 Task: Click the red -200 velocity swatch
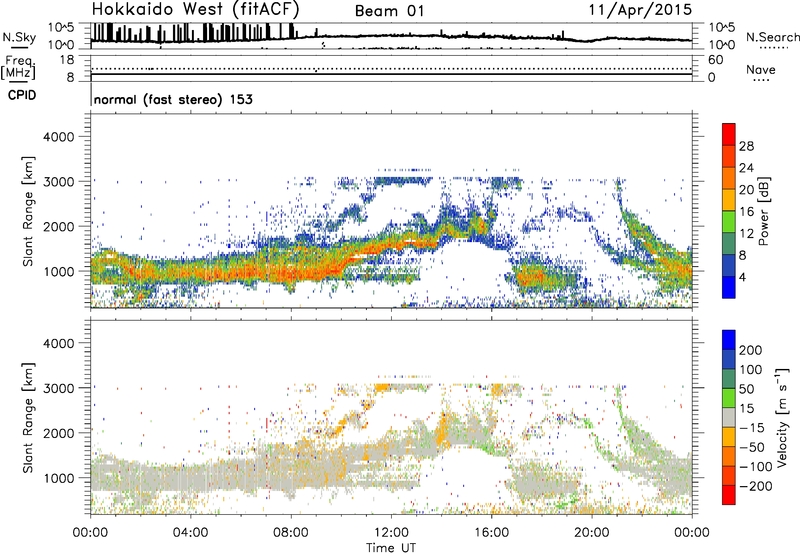click(729, 495)
